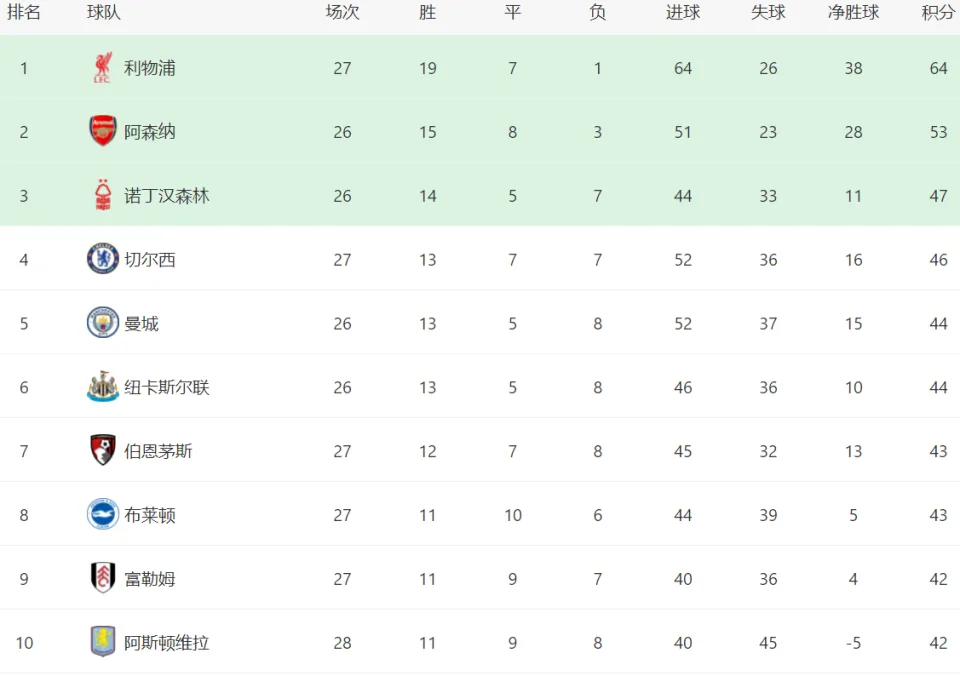Image resolution: width=960 pixels, height=676 pixels.
Task: Click the Aston Villa crest icon
Action: pos(103,642)
